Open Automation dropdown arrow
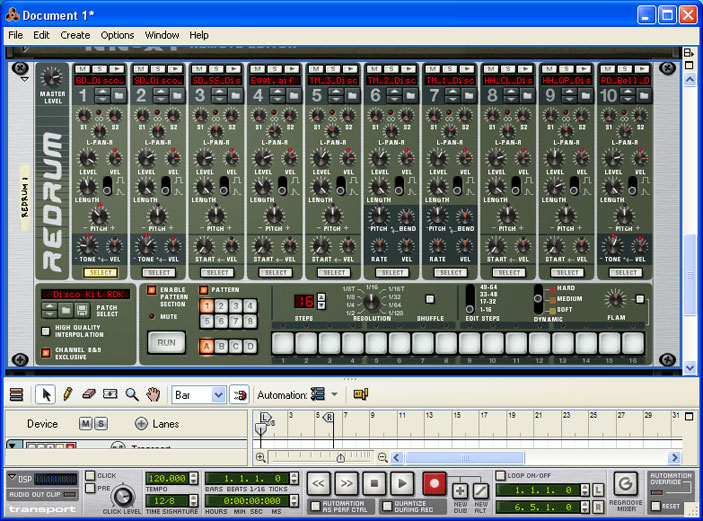Screen dimensions: 703x521 (334, 395)
